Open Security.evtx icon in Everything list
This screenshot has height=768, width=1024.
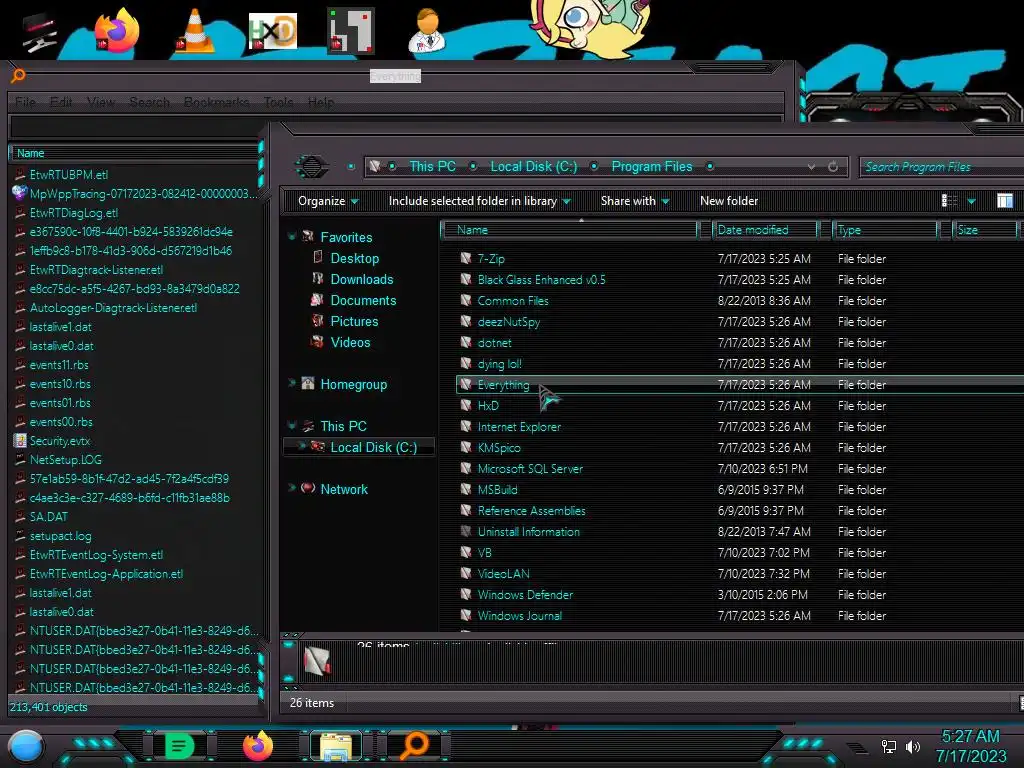[x=20, y=441]
